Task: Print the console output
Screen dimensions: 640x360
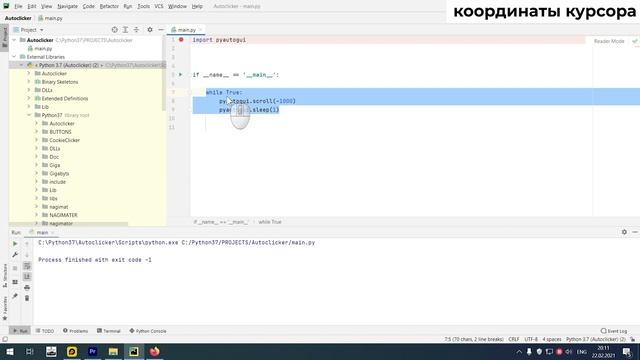Action: [27, 287]
